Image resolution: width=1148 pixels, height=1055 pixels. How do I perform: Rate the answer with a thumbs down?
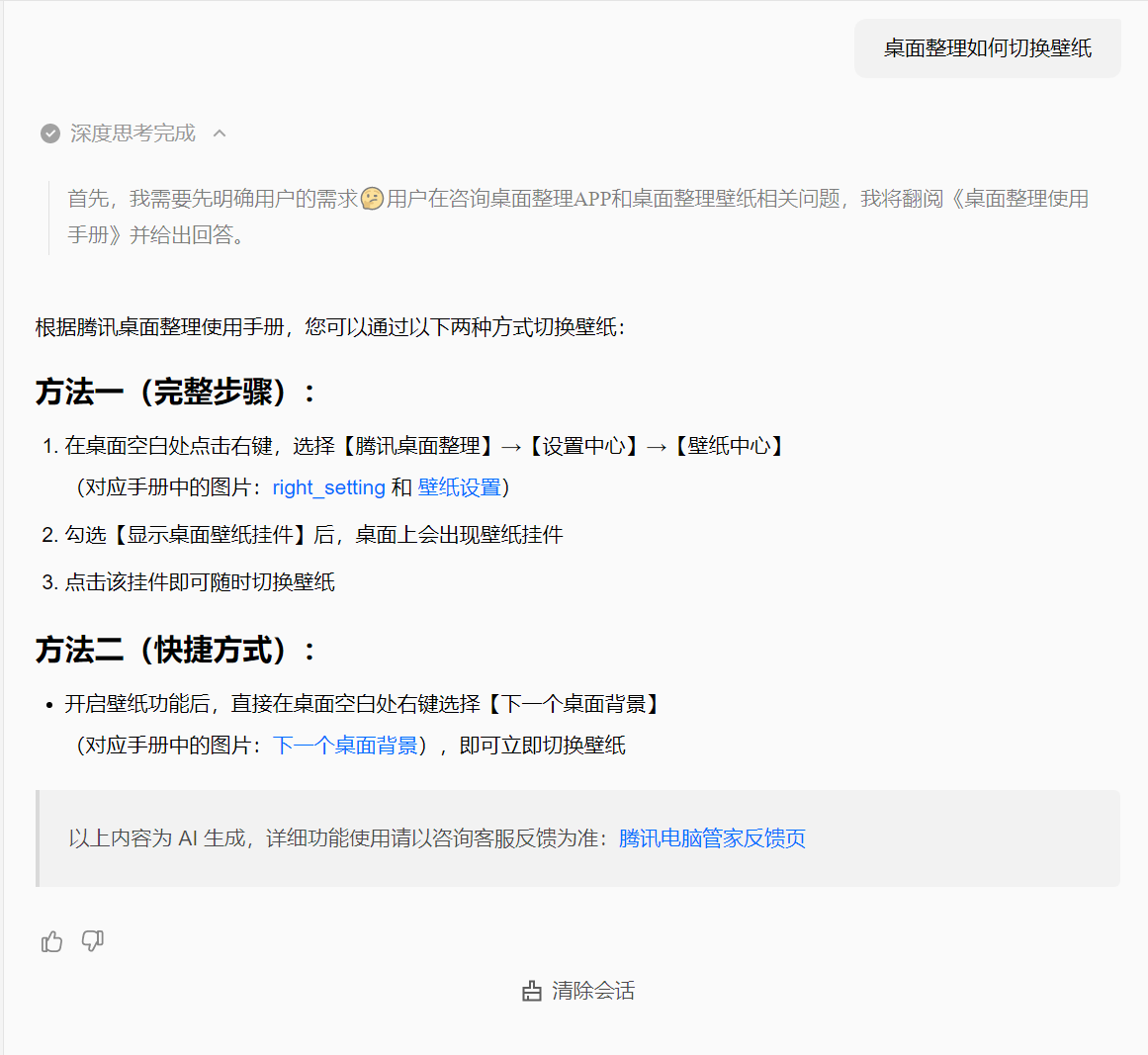(x=92, y=940)
